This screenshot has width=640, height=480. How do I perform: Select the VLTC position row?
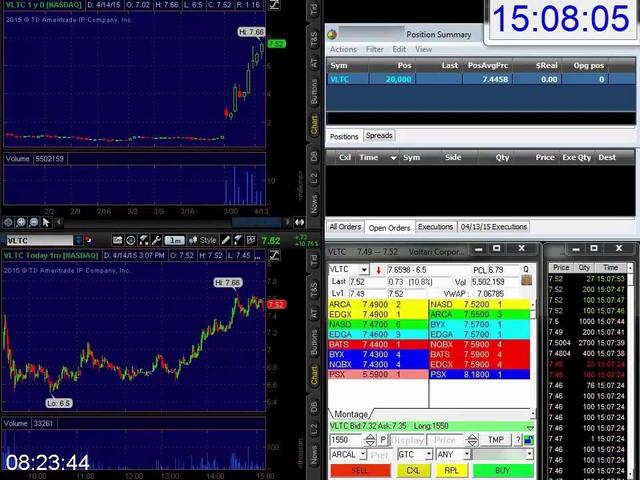[x=481, y=79]
